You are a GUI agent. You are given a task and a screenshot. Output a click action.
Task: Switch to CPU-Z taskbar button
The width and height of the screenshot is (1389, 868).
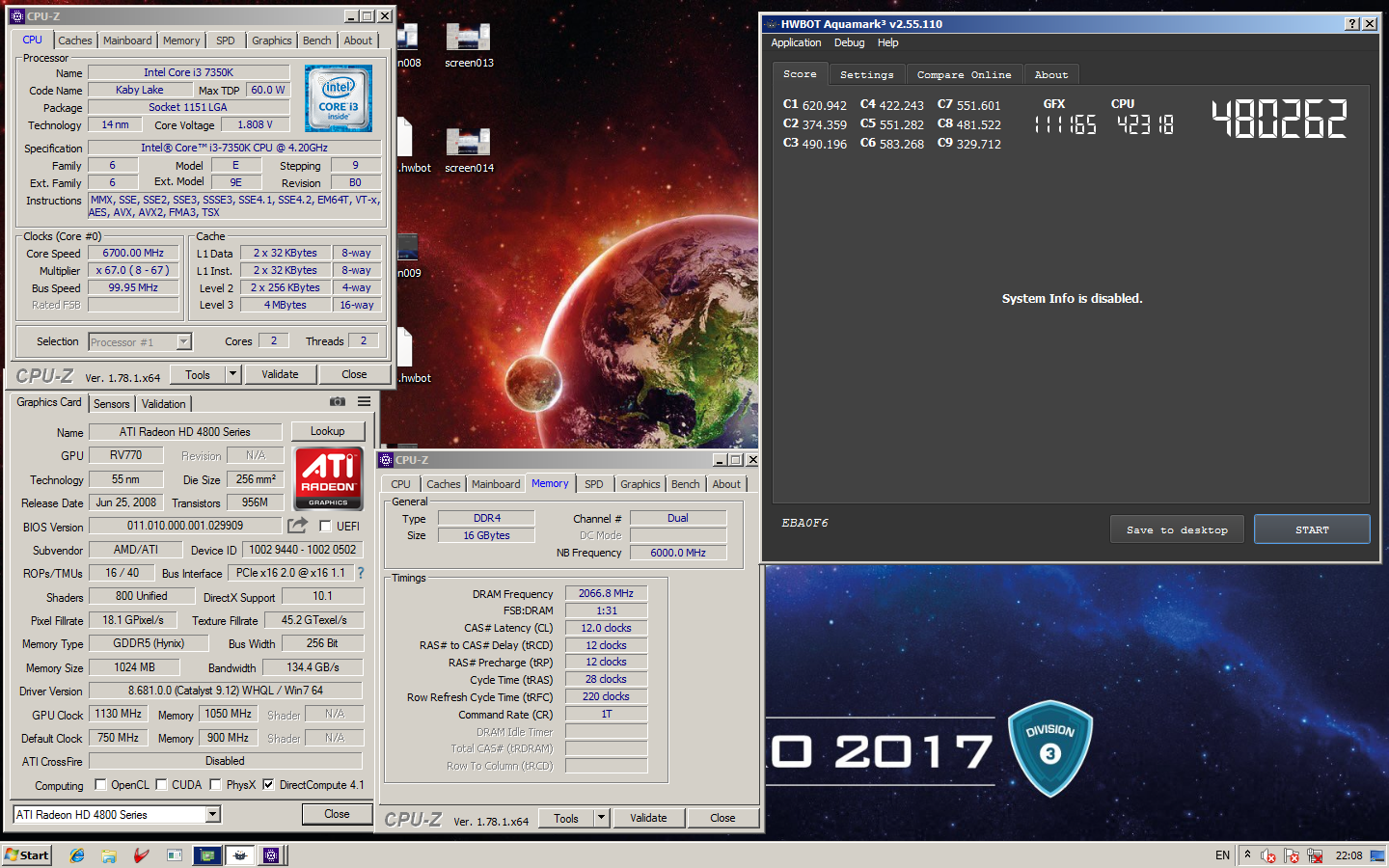(271, 855)
